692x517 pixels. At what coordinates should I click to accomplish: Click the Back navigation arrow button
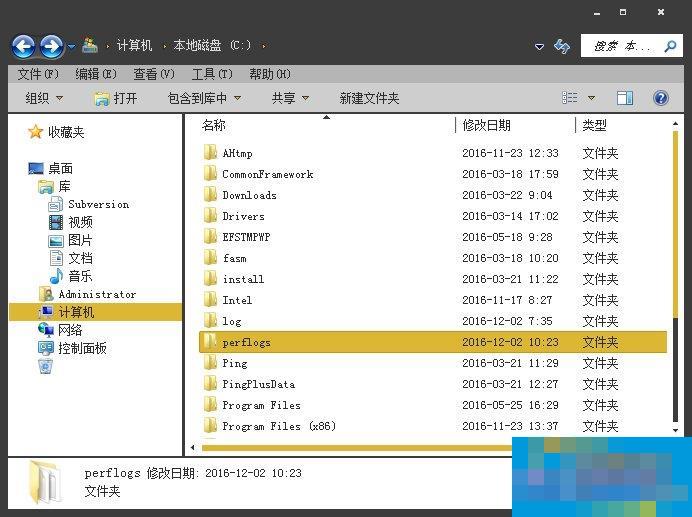coord(23,46)
